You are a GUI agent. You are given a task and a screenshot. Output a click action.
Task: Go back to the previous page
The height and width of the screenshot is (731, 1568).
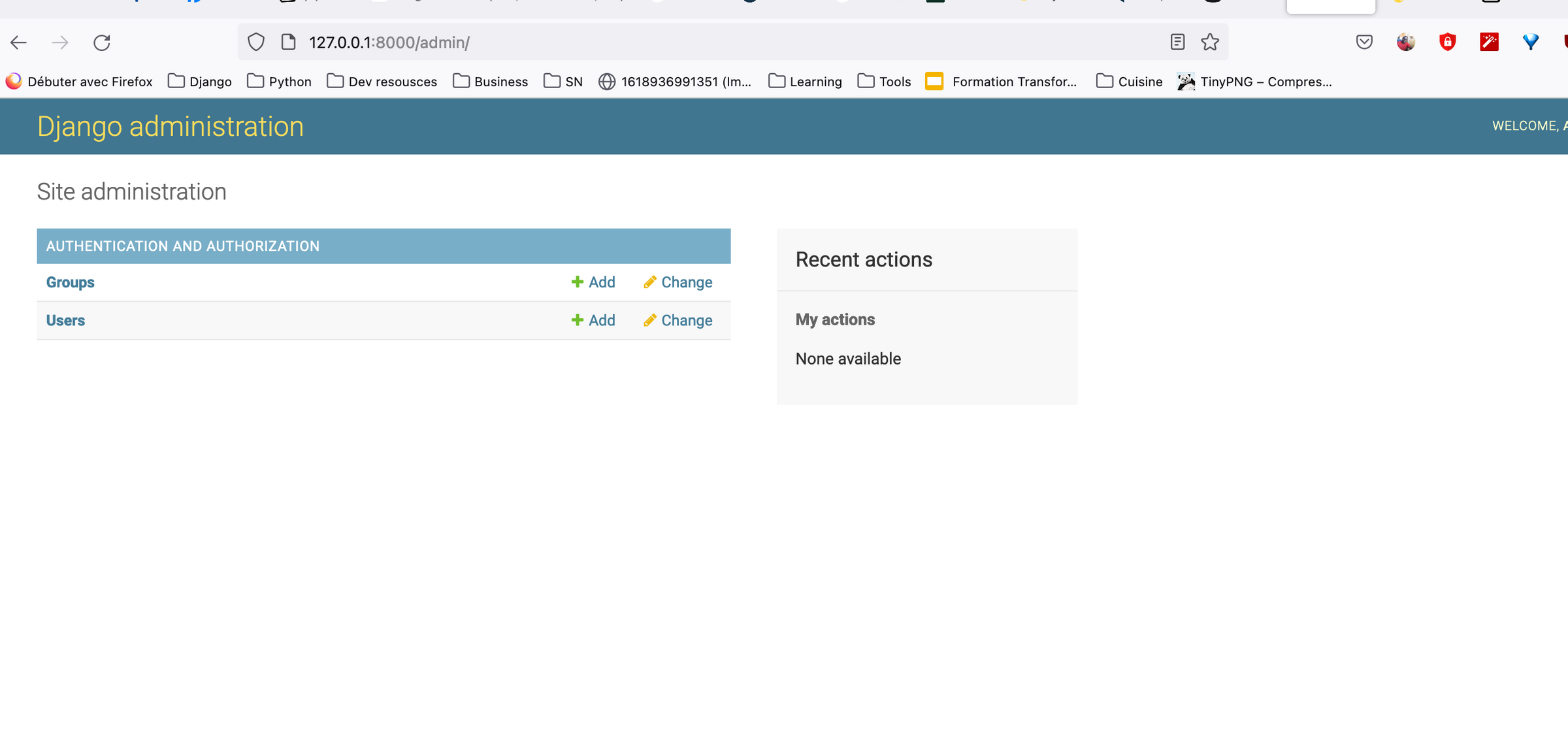pyautogui.click(x=18, y=42)
